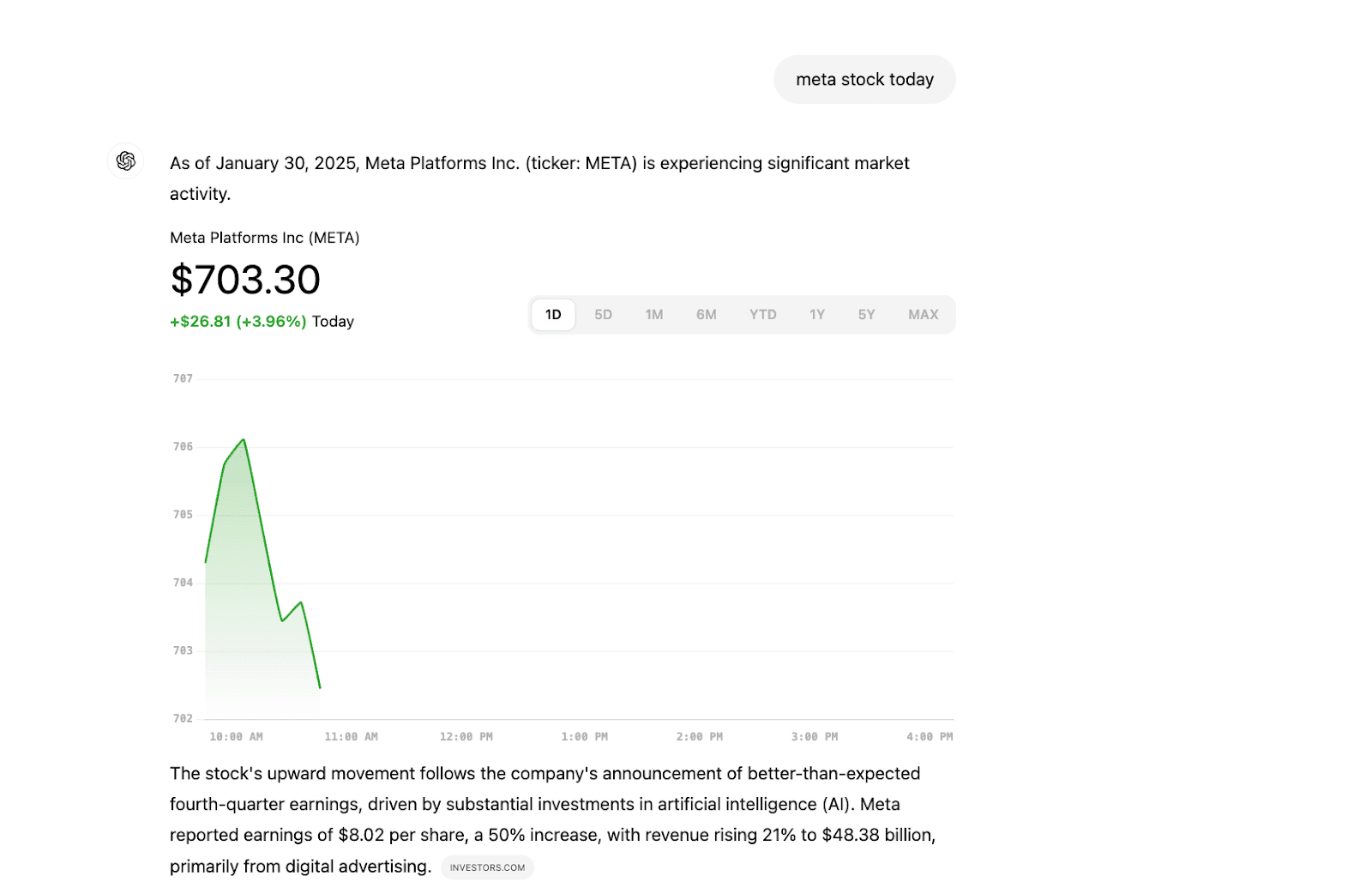Click the 707 price axis label
Screen dimensions: 1372x894
(183, 378)
